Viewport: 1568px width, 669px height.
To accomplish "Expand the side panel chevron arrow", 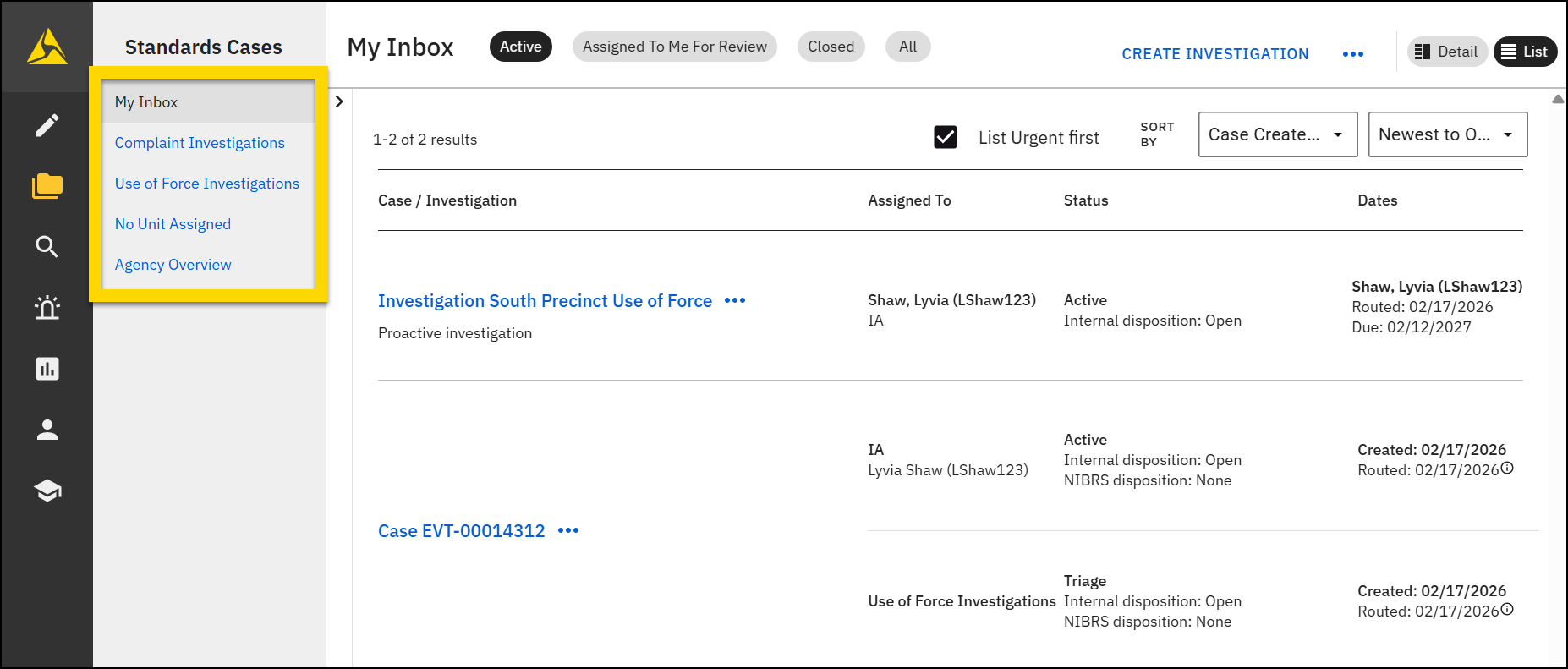I will [339, 101].
